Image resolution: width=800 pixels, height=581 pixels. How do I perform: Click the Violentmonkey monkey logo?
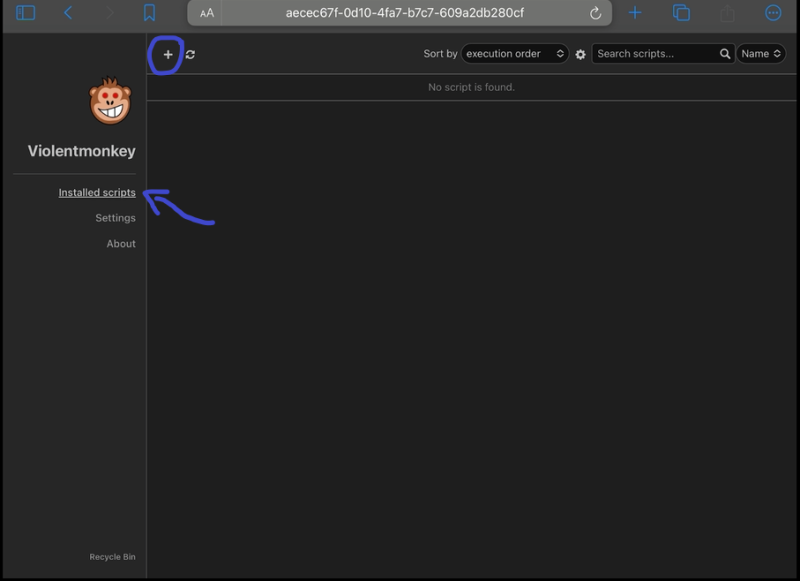(x=110, y=101)
